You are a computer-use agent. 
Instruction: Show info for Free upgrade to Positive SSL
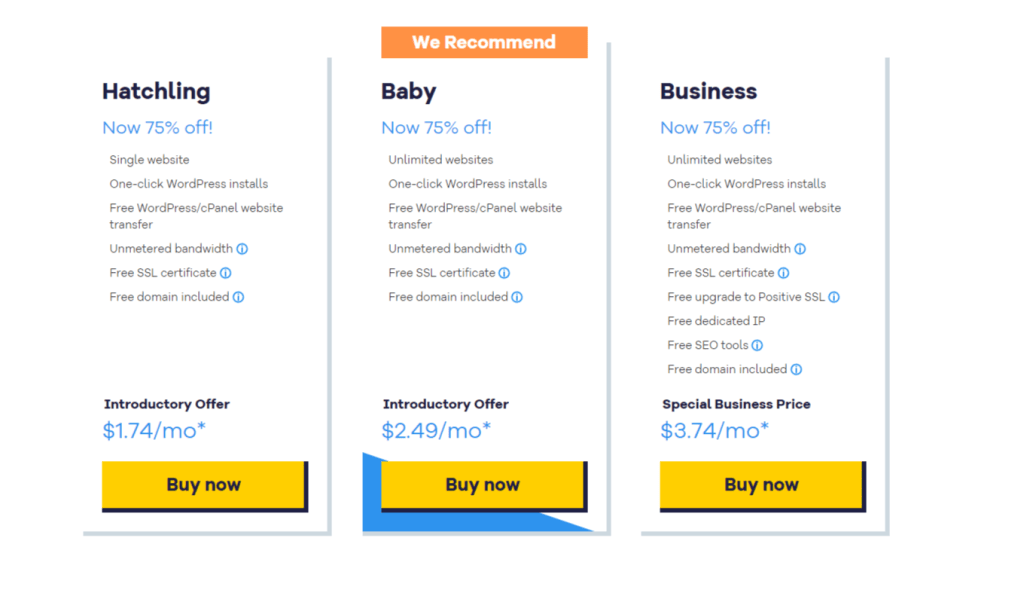pos(834,297)
